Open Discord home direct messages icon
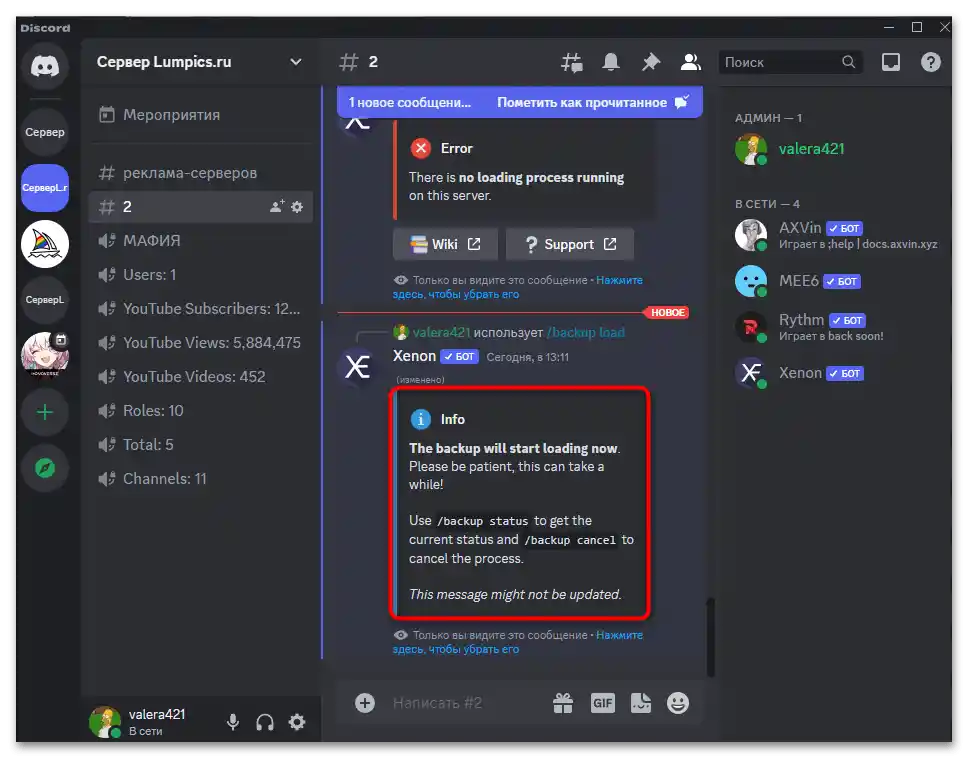Viewport: 968px width, 758px height. coord(44,66)
